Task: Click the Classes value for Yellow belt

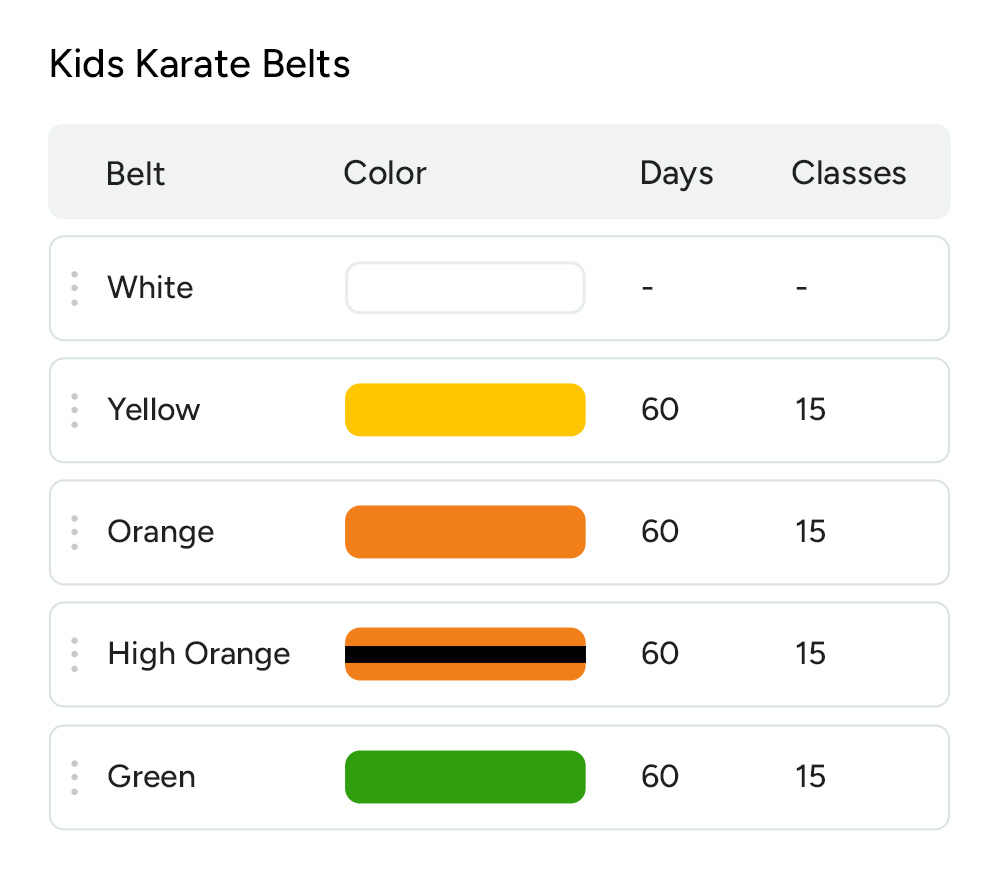Action: pos(811,410)
